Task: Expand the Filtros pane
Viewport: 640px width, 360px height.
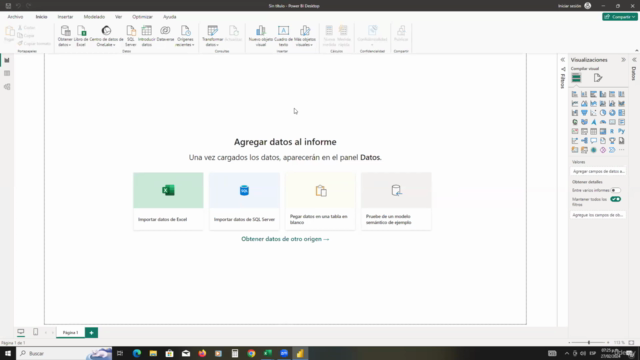Action: [563, 60]
